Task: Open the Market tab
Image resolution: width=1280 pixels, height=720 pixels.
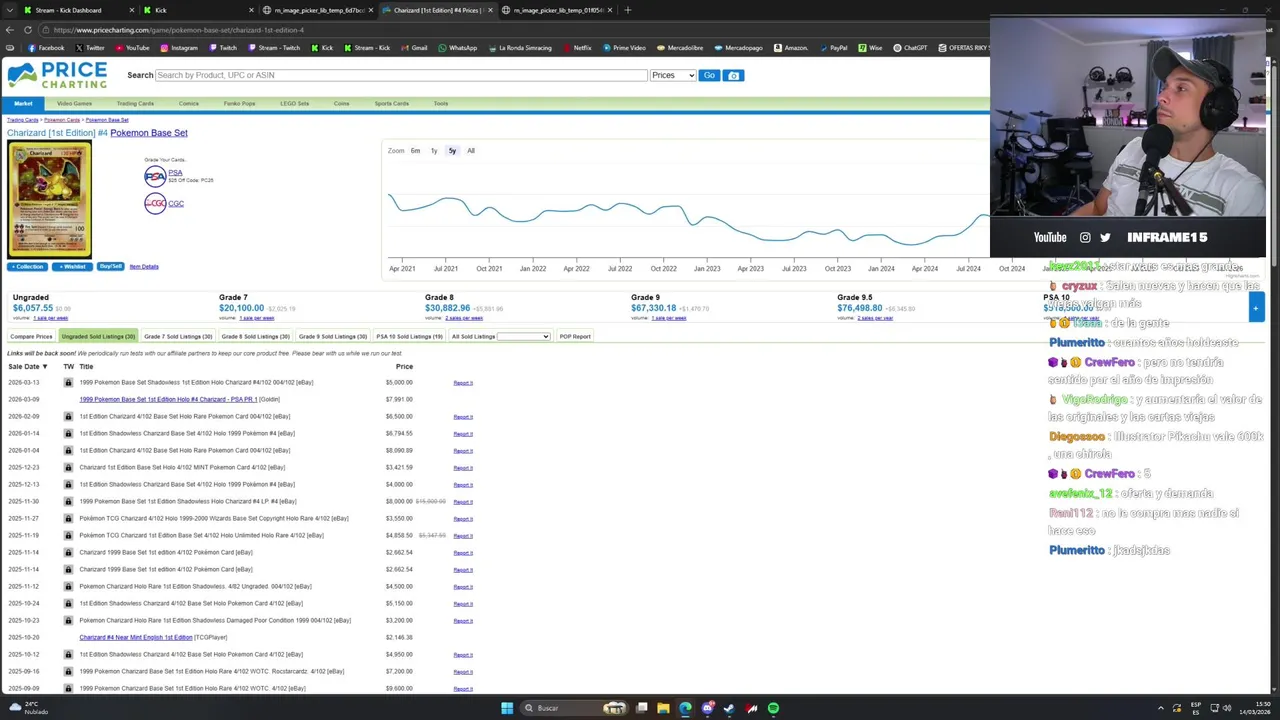Action: pos(23,103)
